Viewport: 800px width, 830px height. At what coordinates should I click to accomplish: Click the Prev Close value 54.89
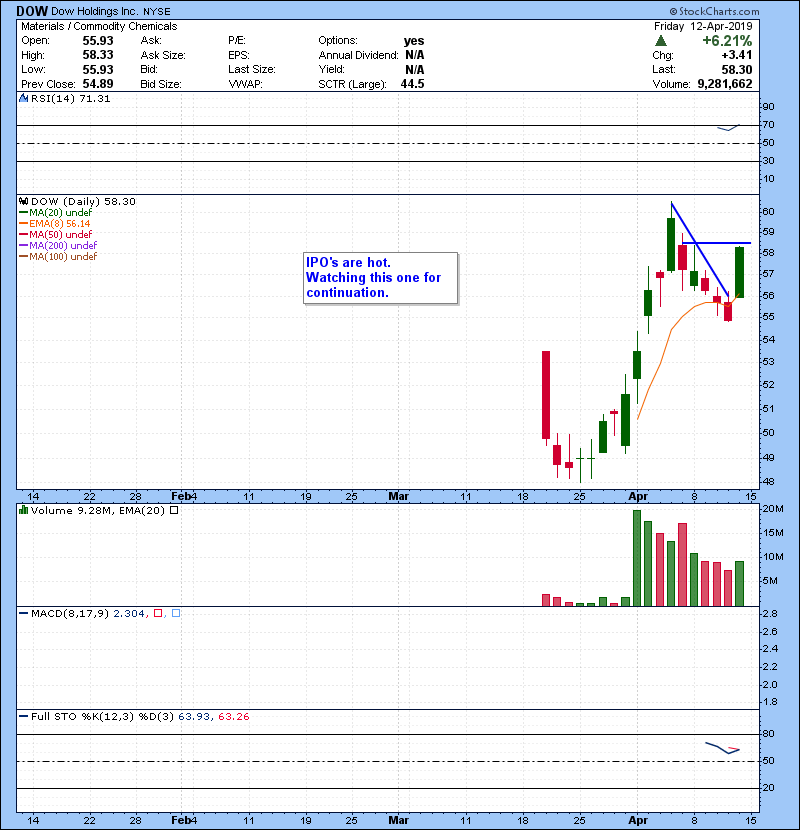tap(98, 84)
